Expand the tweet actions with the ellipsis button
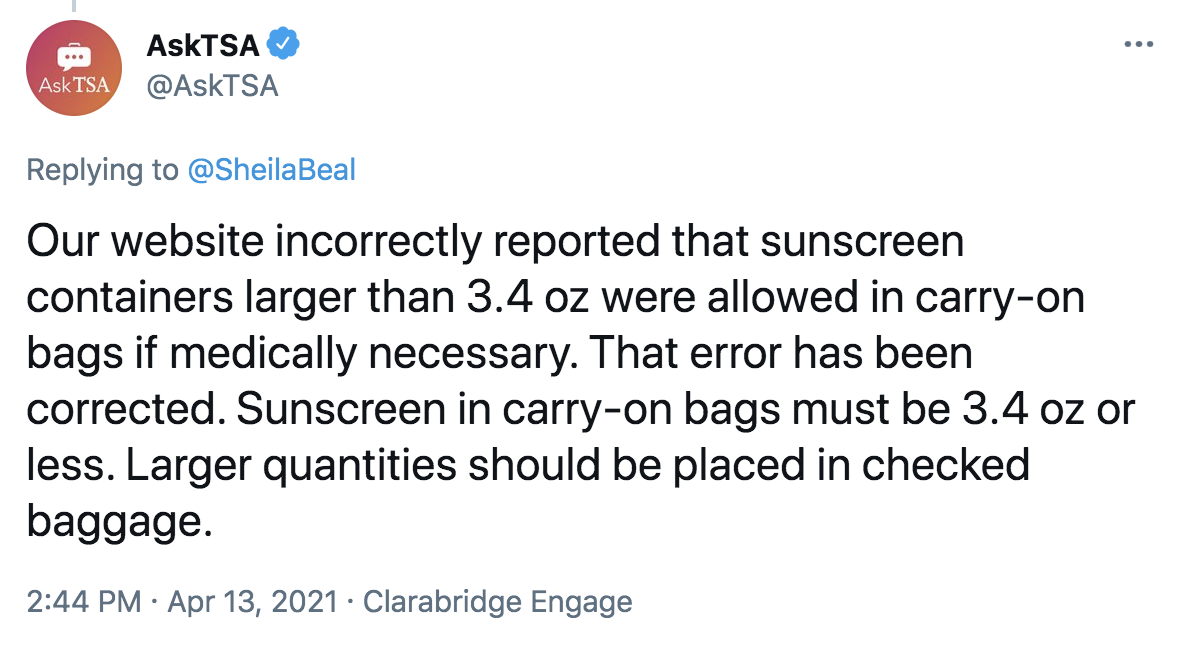This screenshot has width=1186, height=652. [1139, 44]
